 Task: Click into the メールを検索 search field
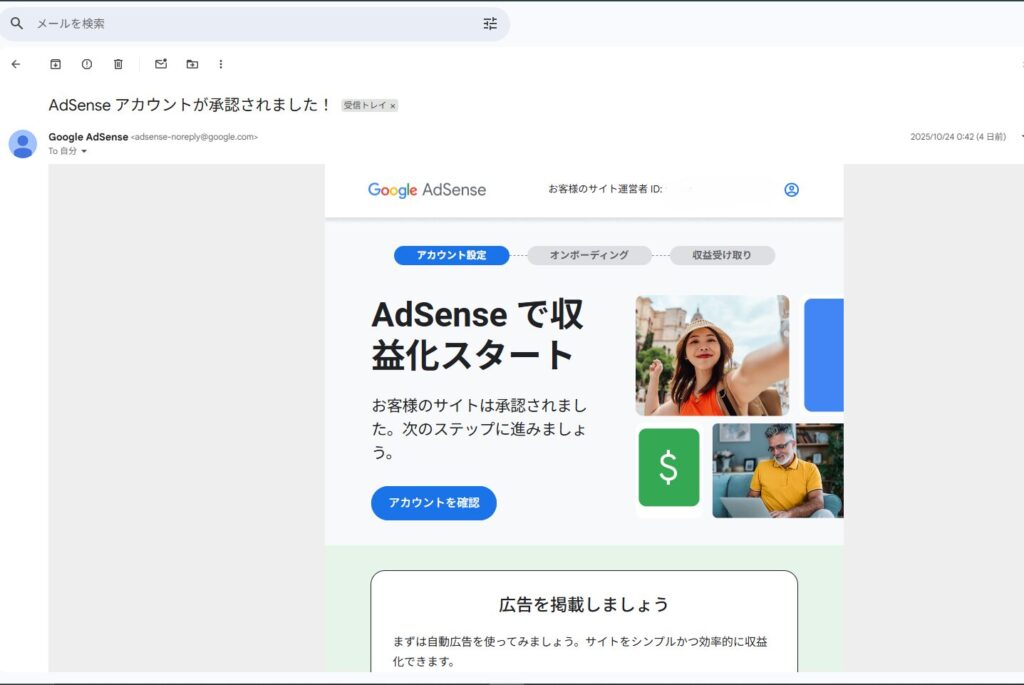(250, 23)
